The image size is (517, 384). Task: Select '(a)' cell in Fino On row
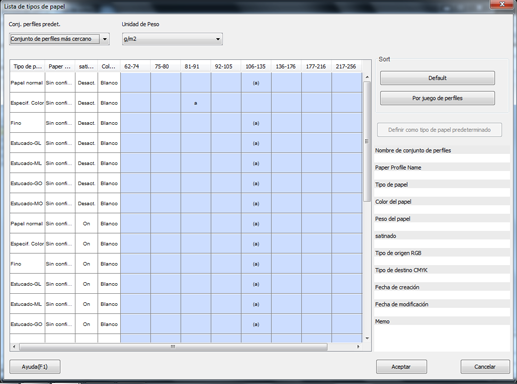pyautogui.click(x=256, y=264)
